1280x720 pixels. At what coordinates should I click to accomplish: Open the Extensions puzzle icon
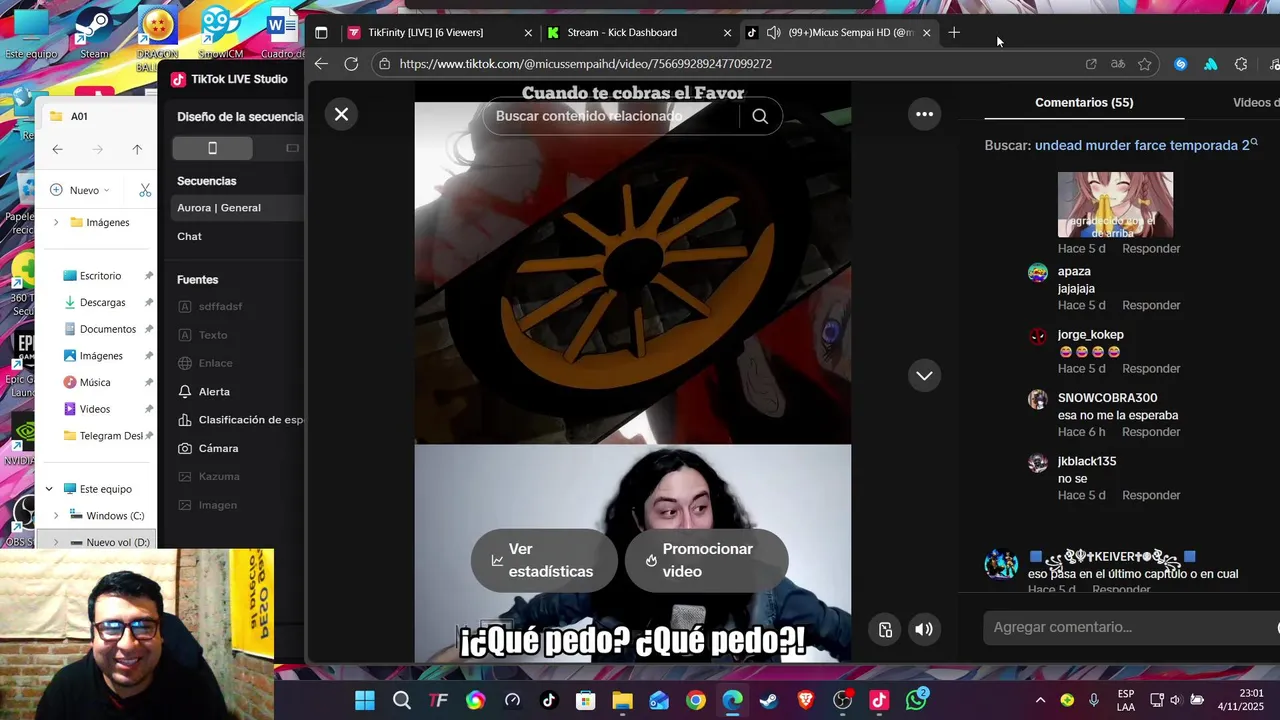pyautogui.click(x=1241, y=64)
